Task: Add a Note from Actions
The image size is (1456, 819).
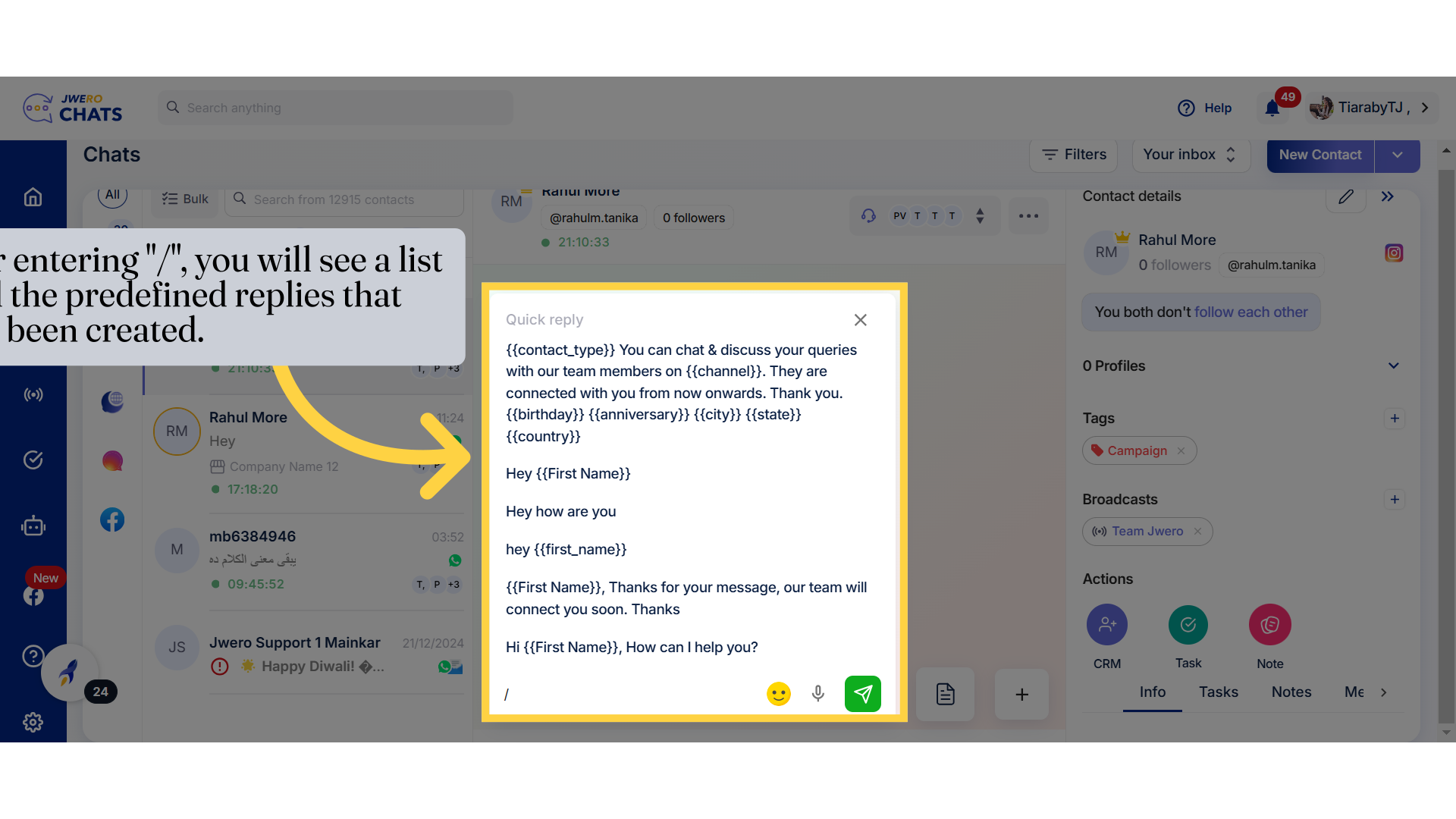Action: click(1269, 625)
